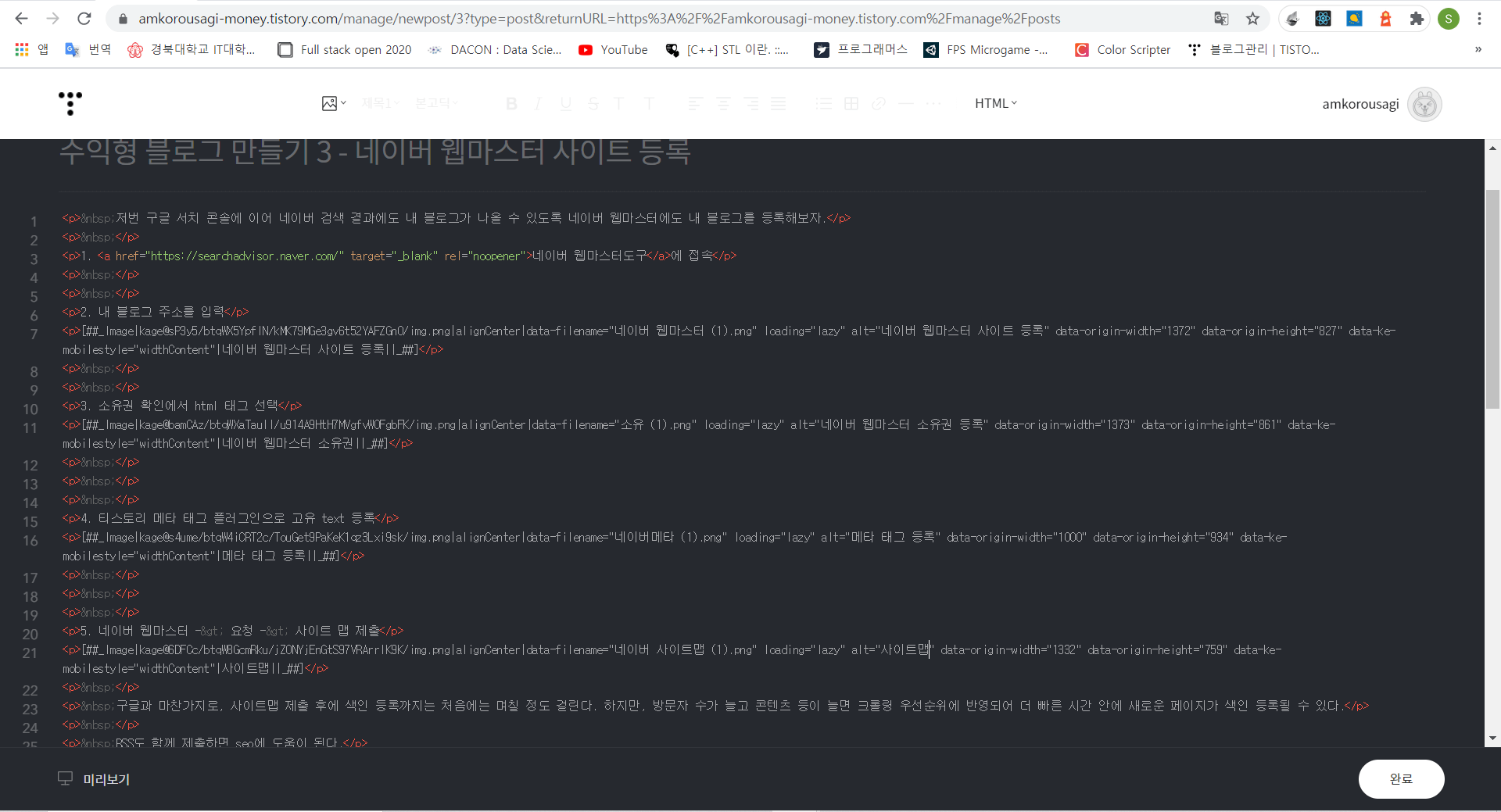Toggle strikethrough formatting in toolbar
Screen dimensions: 1501x812
click(x=593, y=103)
